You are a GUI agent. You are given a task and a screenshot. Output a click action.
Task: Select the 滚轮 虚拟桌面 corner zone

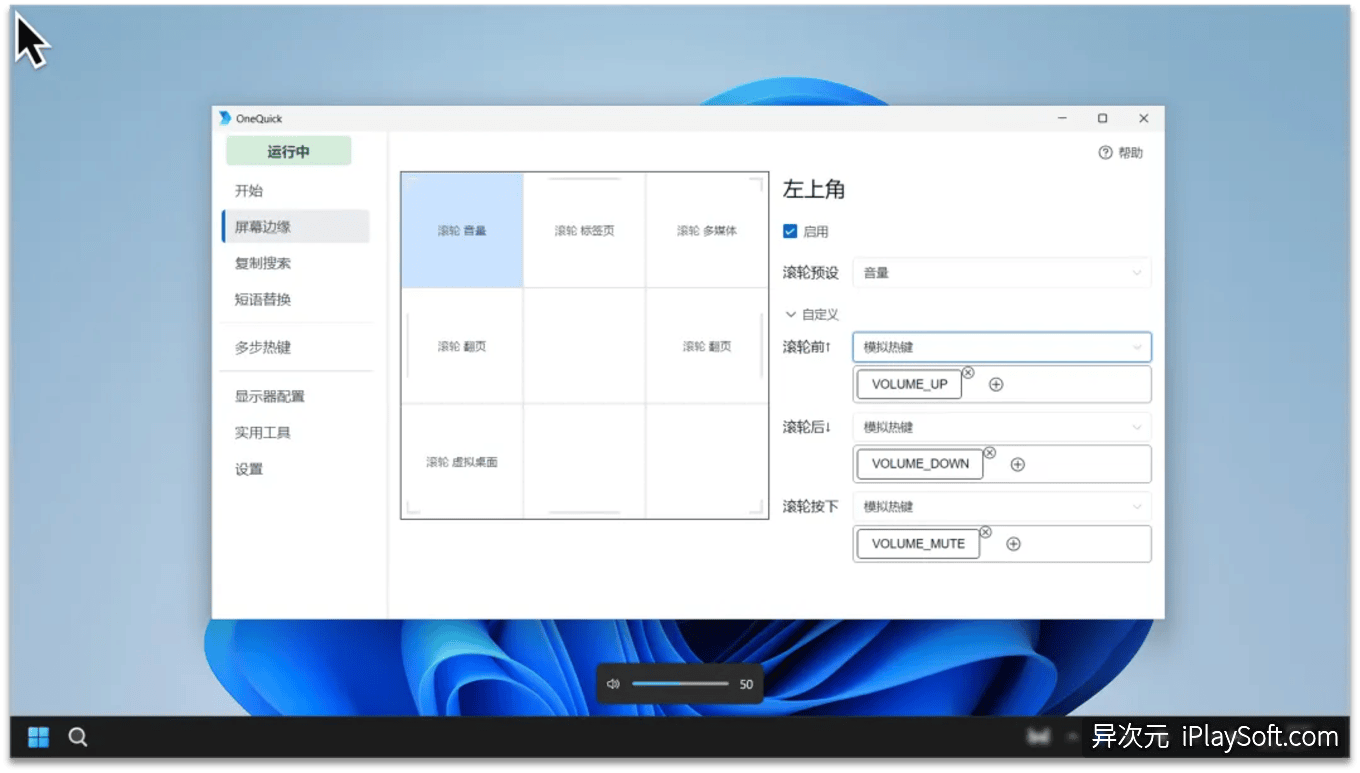pyautogui.click(x=462, y=461)
